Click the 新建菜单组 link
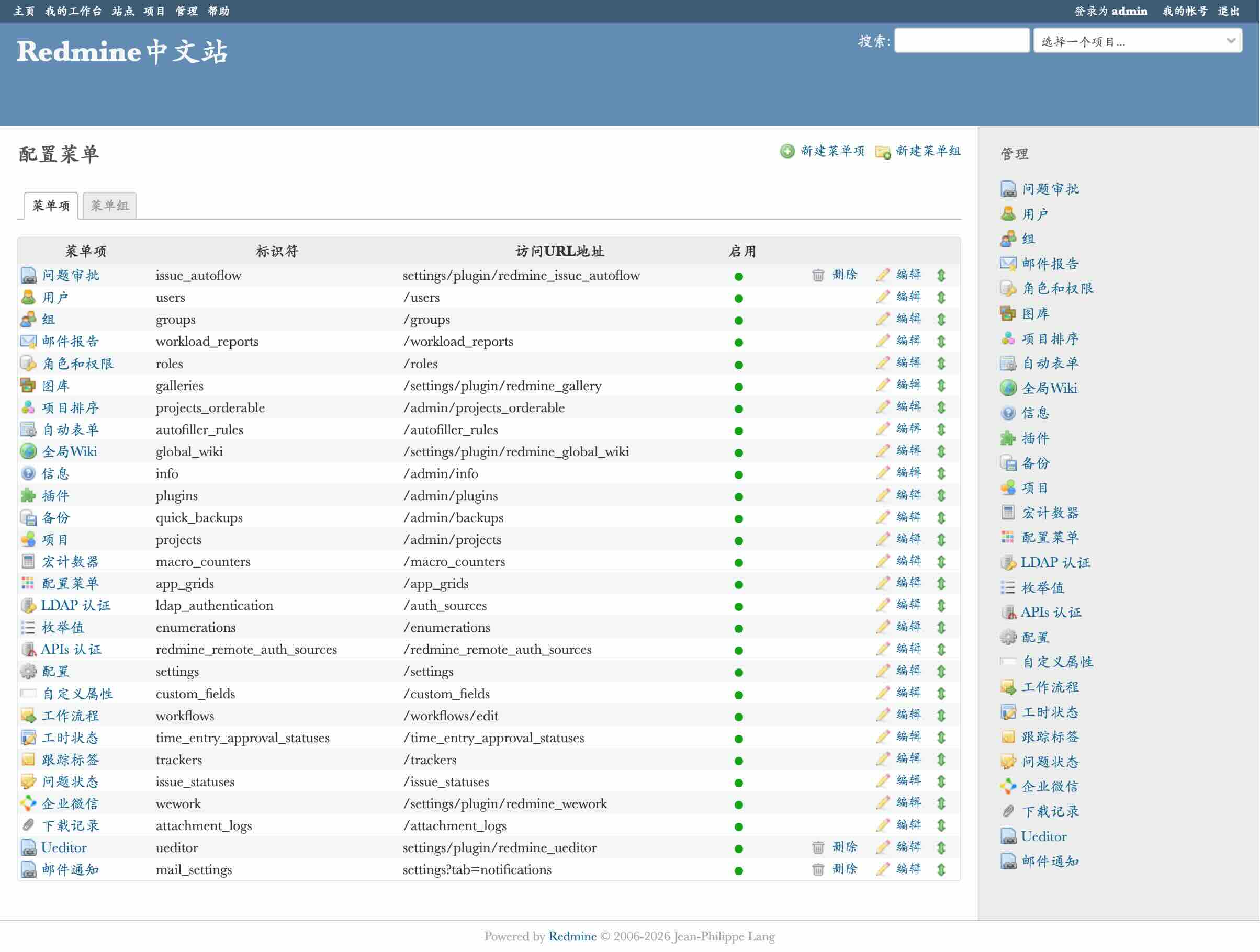Image resolution: width=1260 pixels, height=952 pixels. point(928,151)
